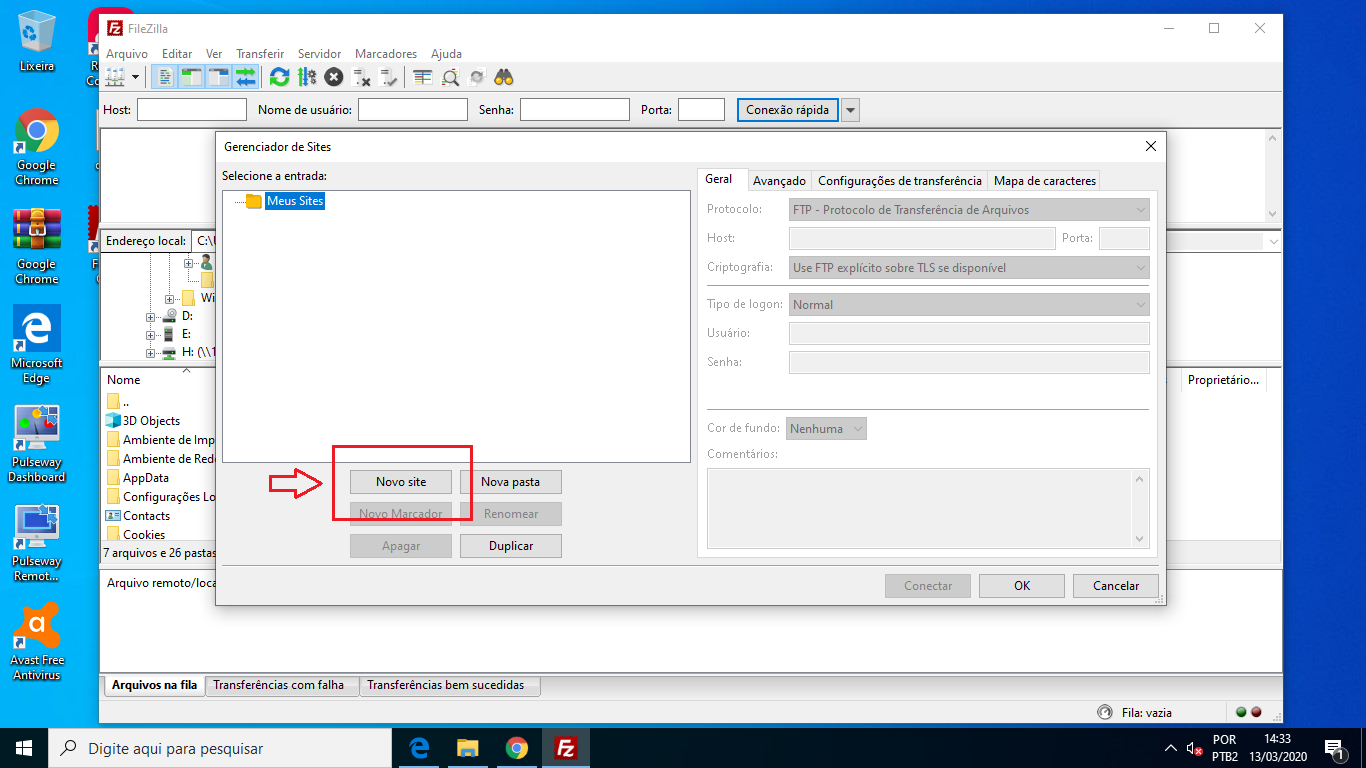Click the Conexão rápida button

click(x=787, y=110)
